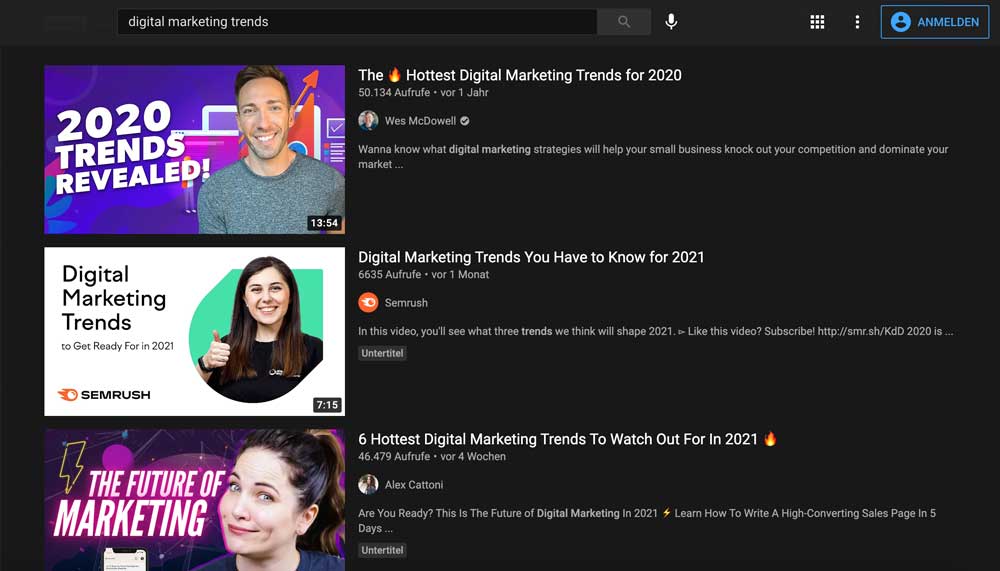Click the search magnifier button
Screen dimensions: 1000x571
(x=624, y=22)
